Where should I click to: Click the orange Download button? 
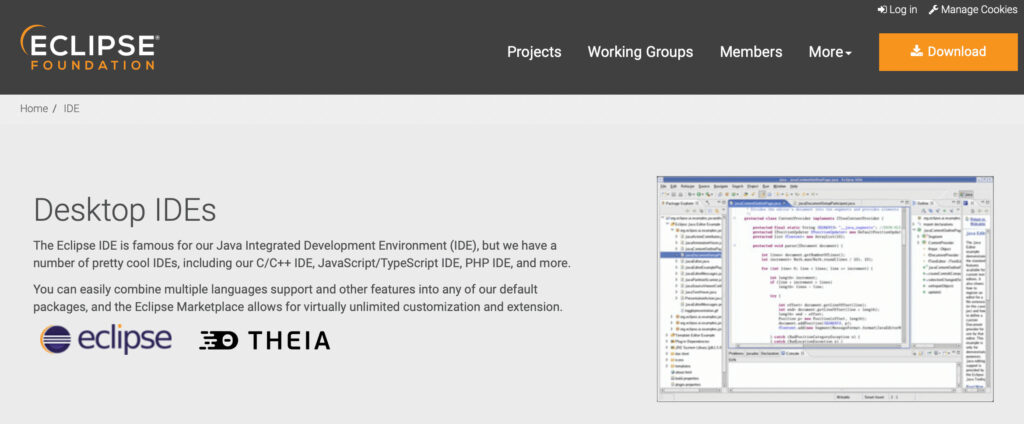click(x=948, y=52)
